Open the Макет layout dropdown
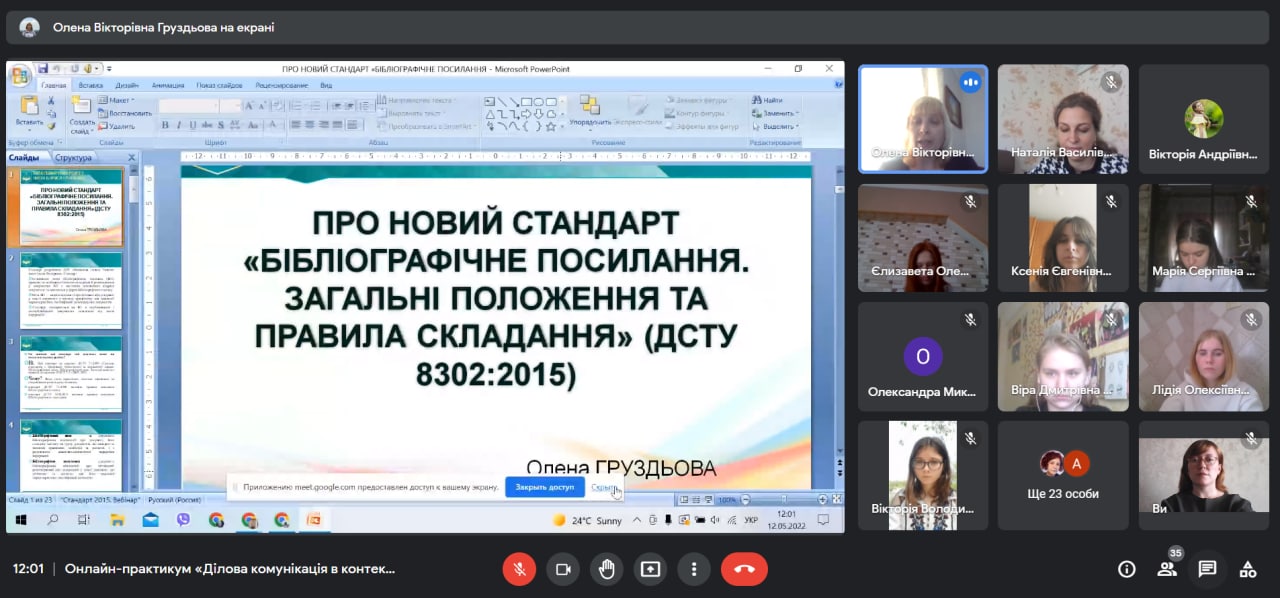 point(118,101)
